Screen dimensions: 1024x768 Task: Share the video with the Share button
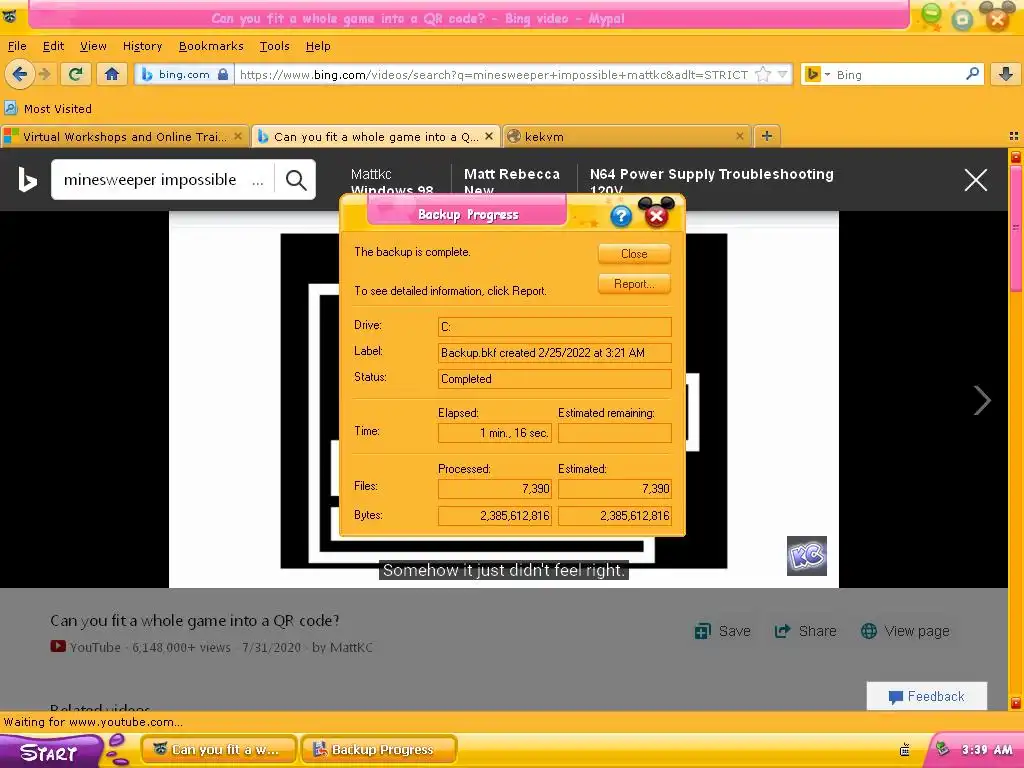pyautogui.click(x=805, y=631)
